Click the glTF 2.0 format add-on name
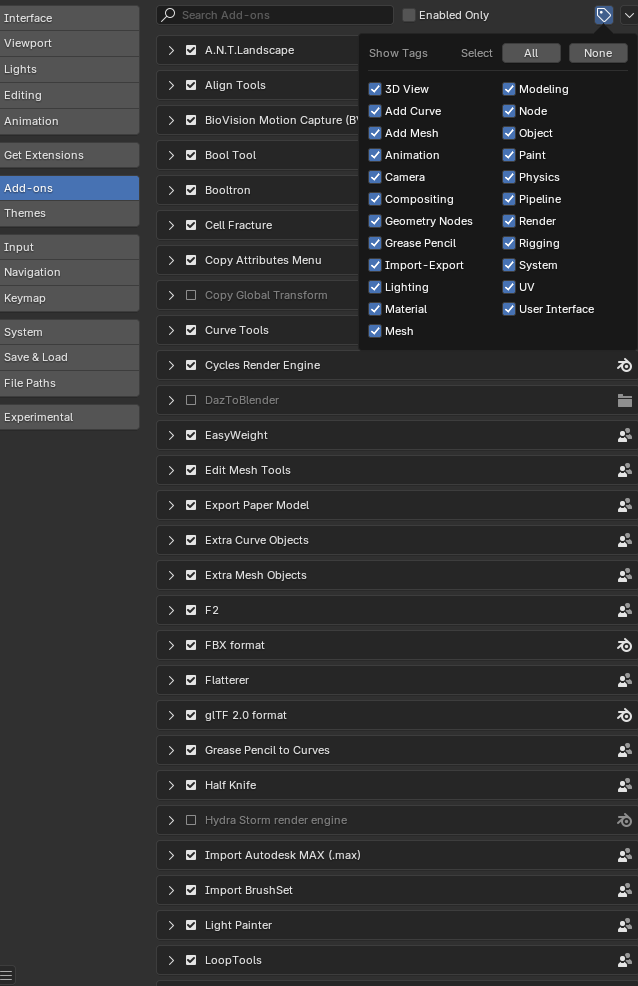 (246, 716)
